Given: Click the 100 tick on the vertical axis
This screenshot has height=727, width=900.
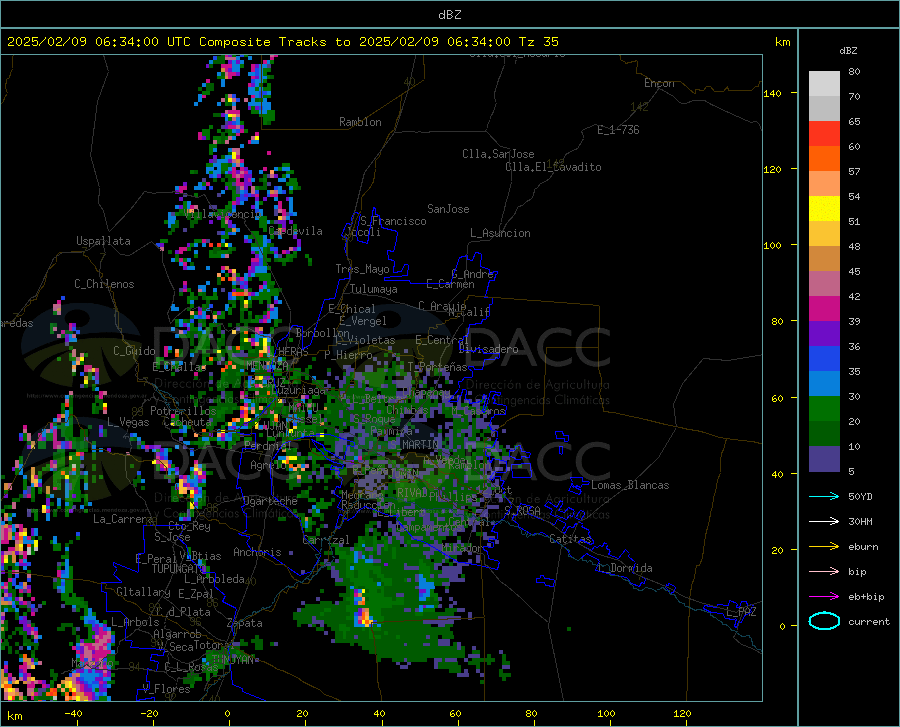Looking at the screenshot, I should [772, 245].
